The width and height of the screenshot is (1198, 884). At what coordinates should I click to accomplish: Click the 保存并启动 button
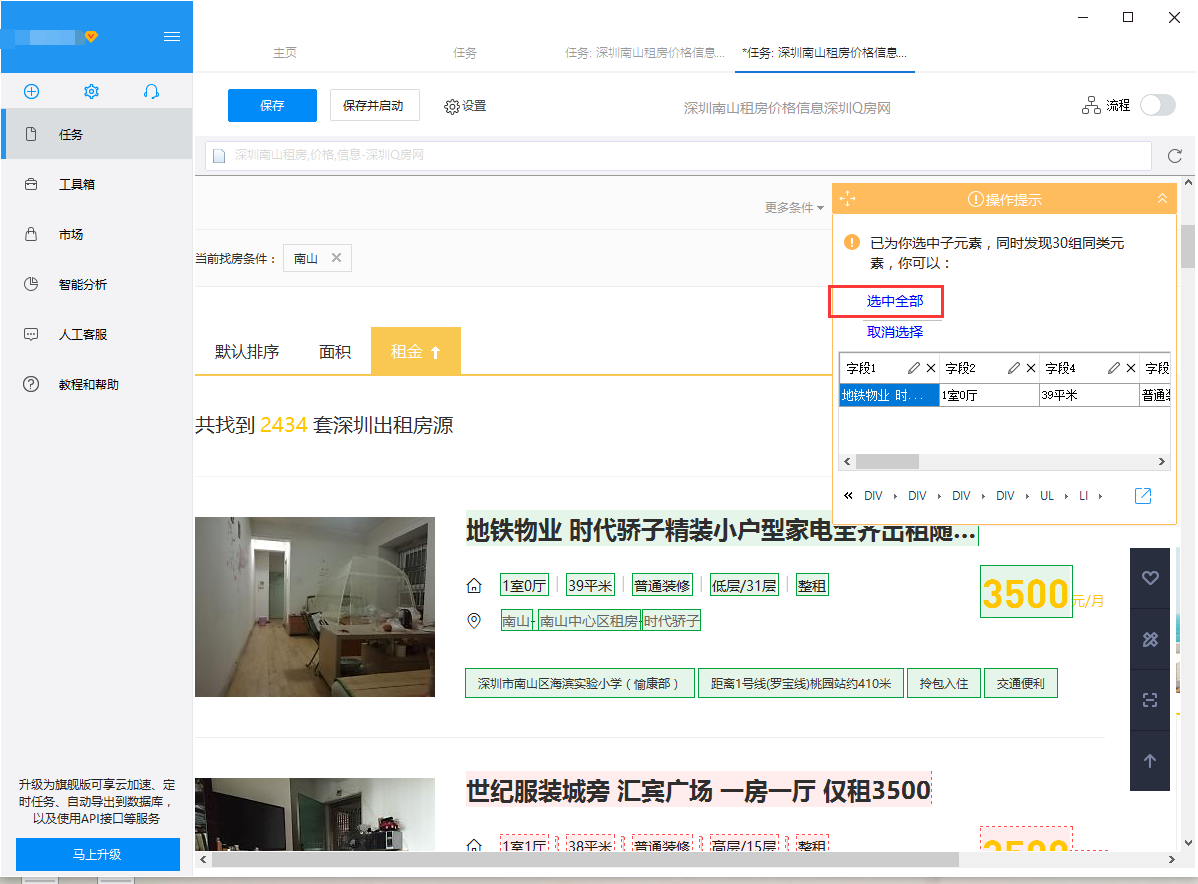(374, 105)
